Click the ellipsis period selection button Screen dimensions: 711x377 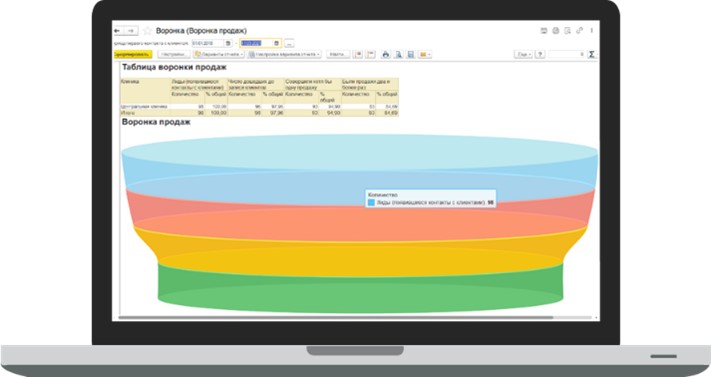point(289,44)
